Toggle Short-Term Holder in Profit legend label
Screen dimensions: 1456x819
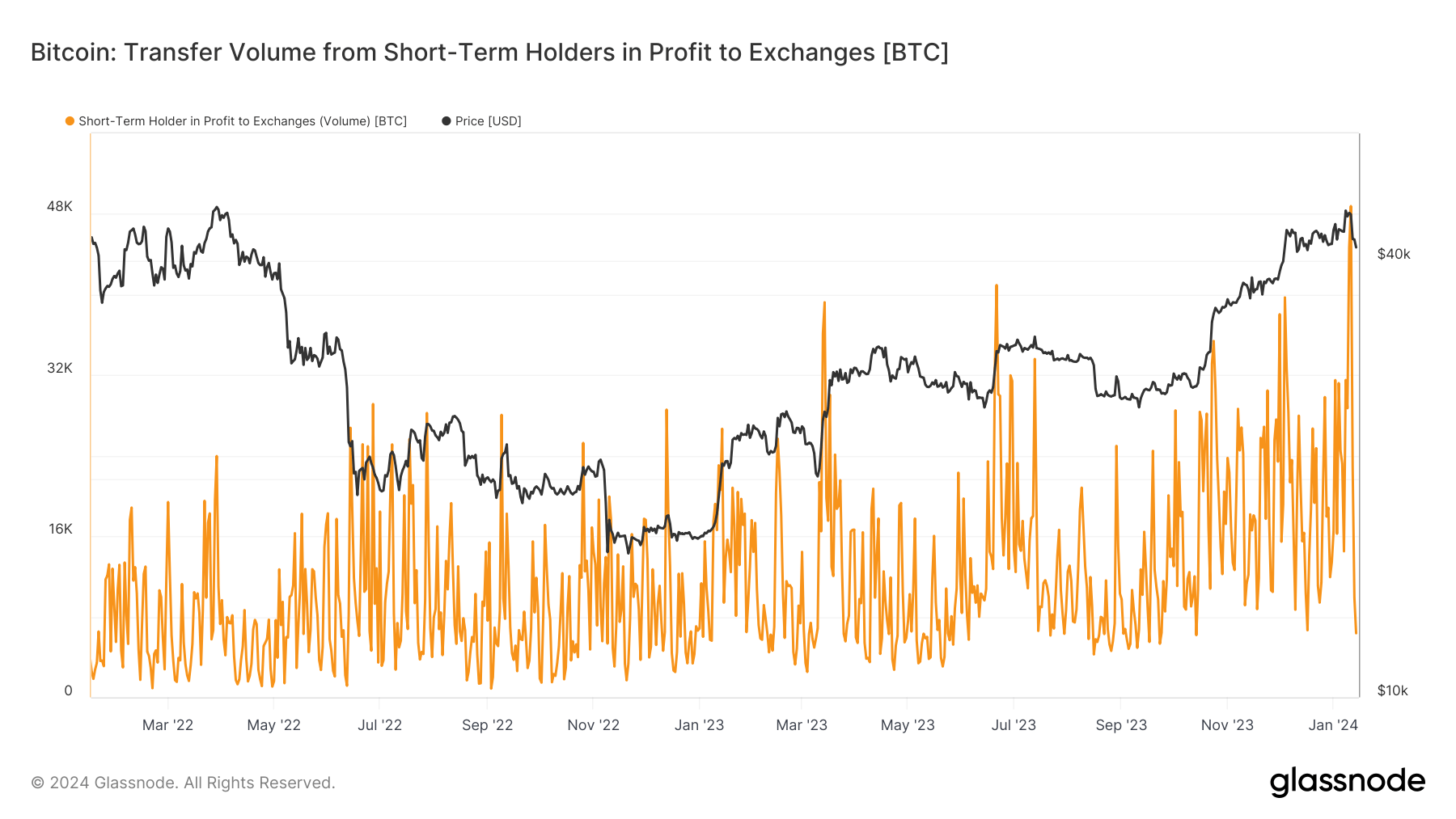pyautogui.click(x=243, y=121)
